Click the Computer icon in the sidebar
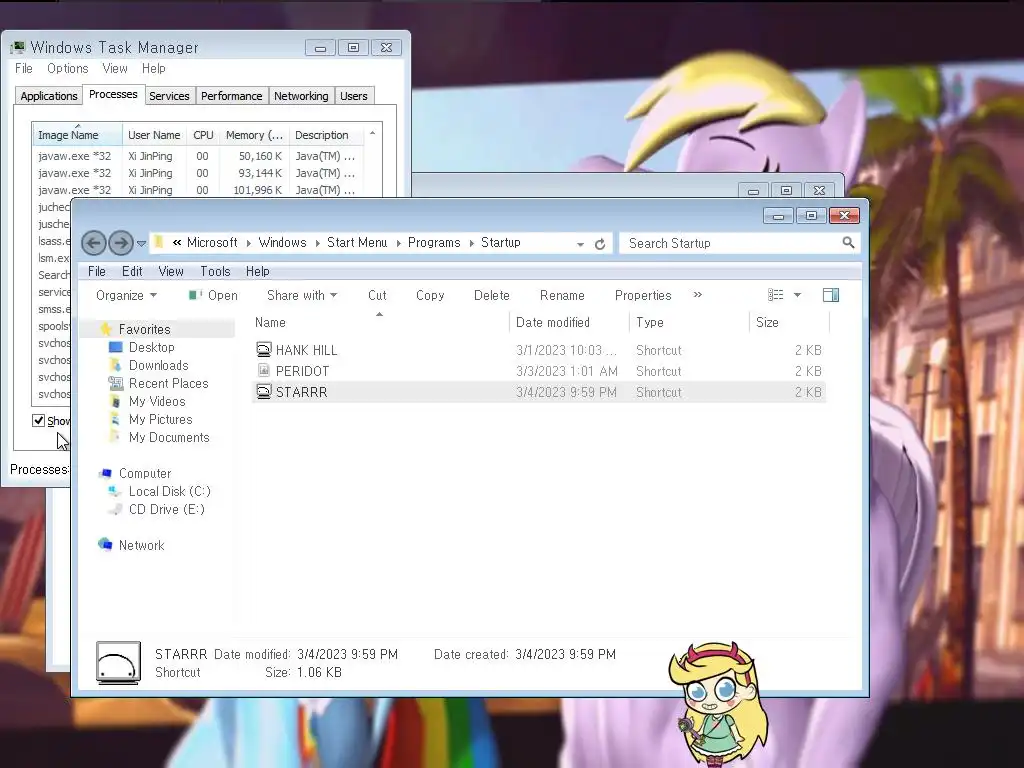The width and height of the screenshot is (1024, 768). coord(105,473)
